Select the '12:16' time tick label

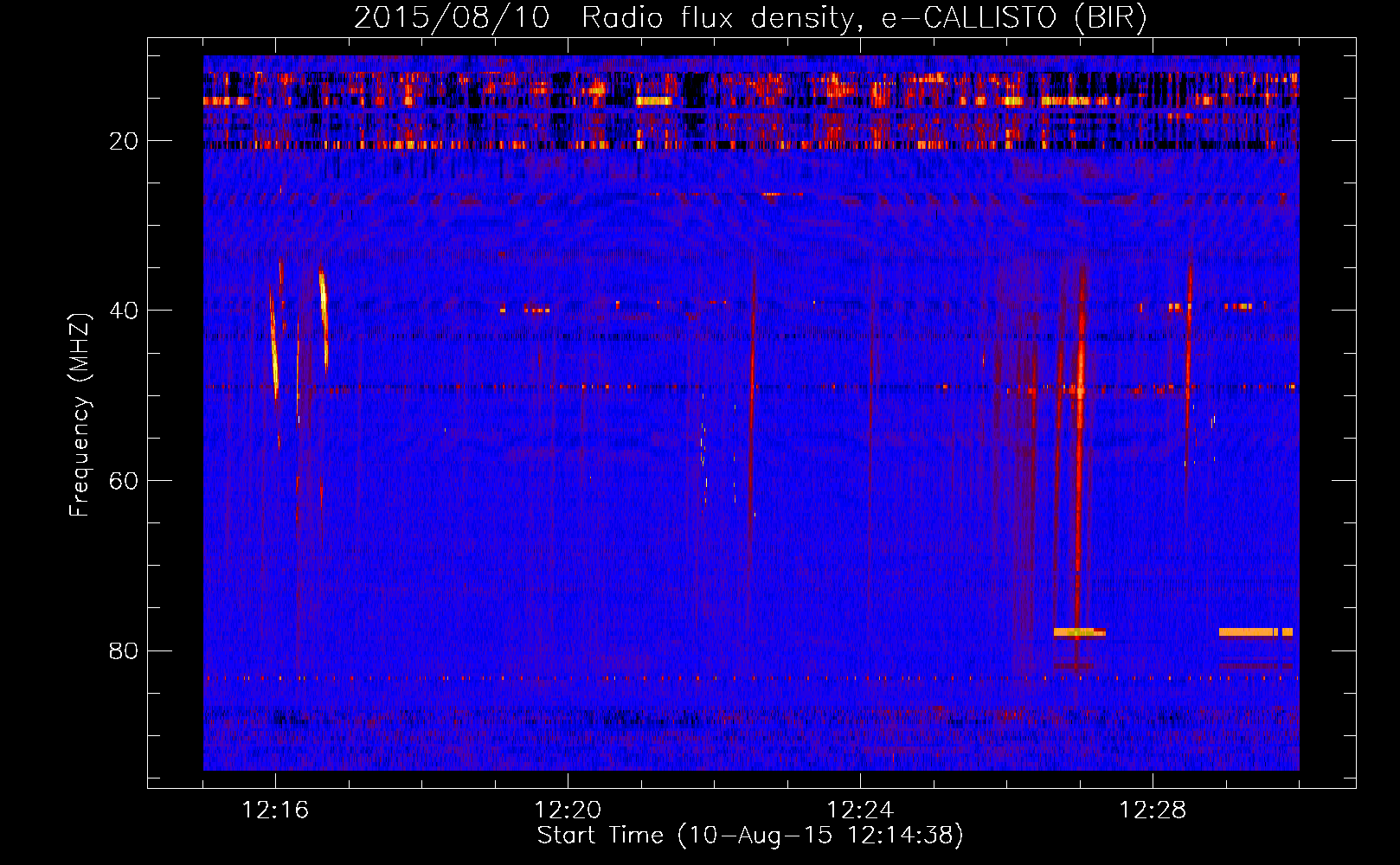click(x=275, y=811)
